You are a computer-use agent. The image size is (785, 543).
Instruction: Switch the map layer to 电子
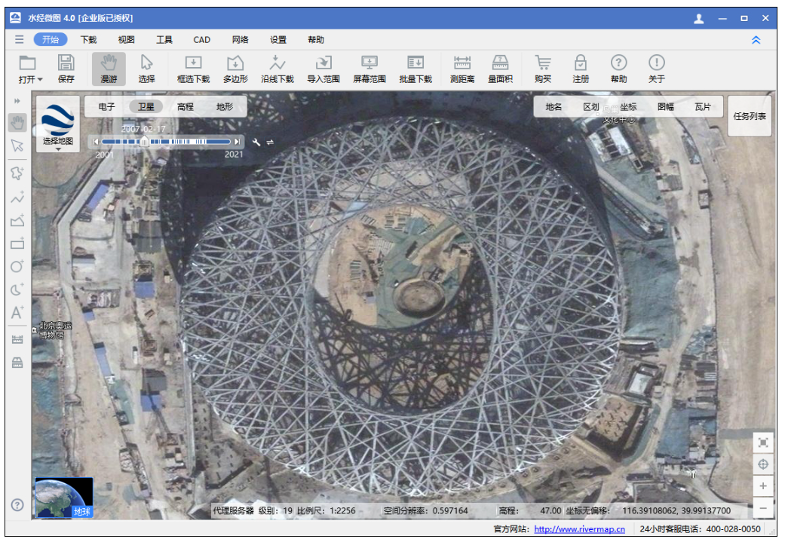106,106
